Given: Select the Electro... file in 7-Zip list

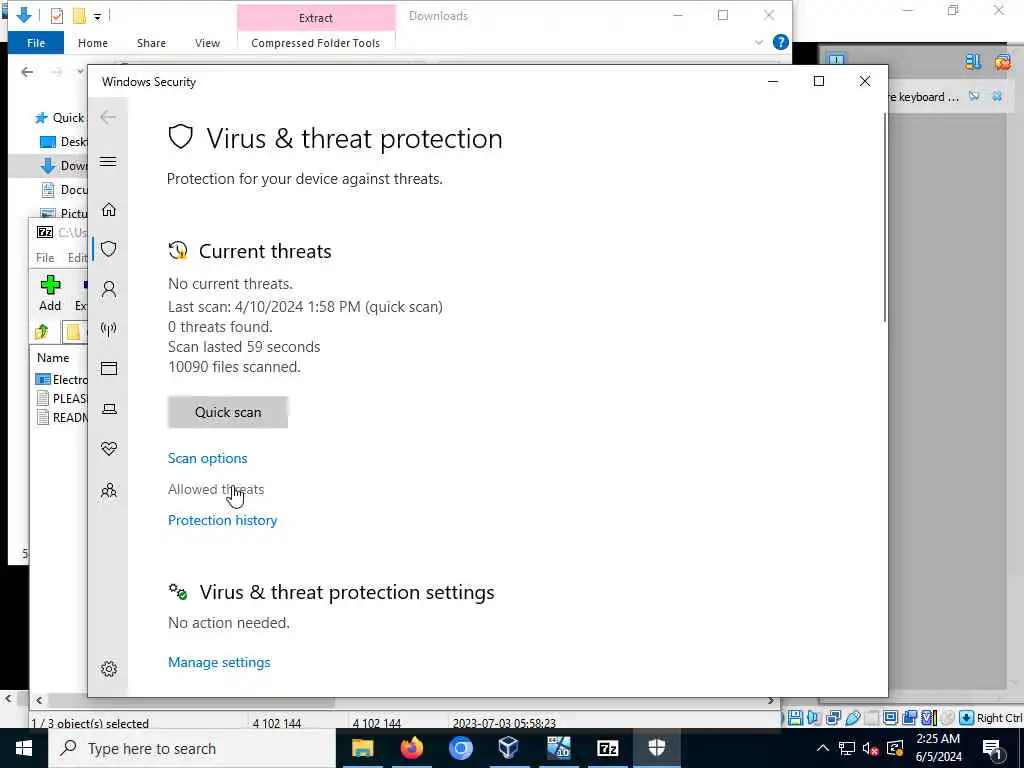Looking at the screenshot, I should [x=62, y=379].
